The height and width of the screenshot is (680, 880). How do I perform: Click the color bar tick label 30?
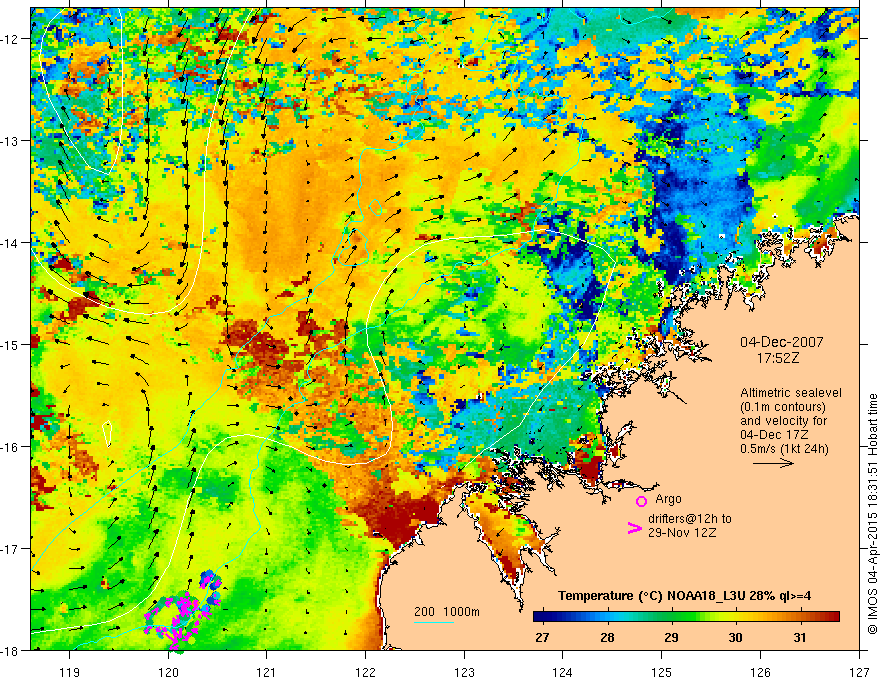click(x=735, y=637)
